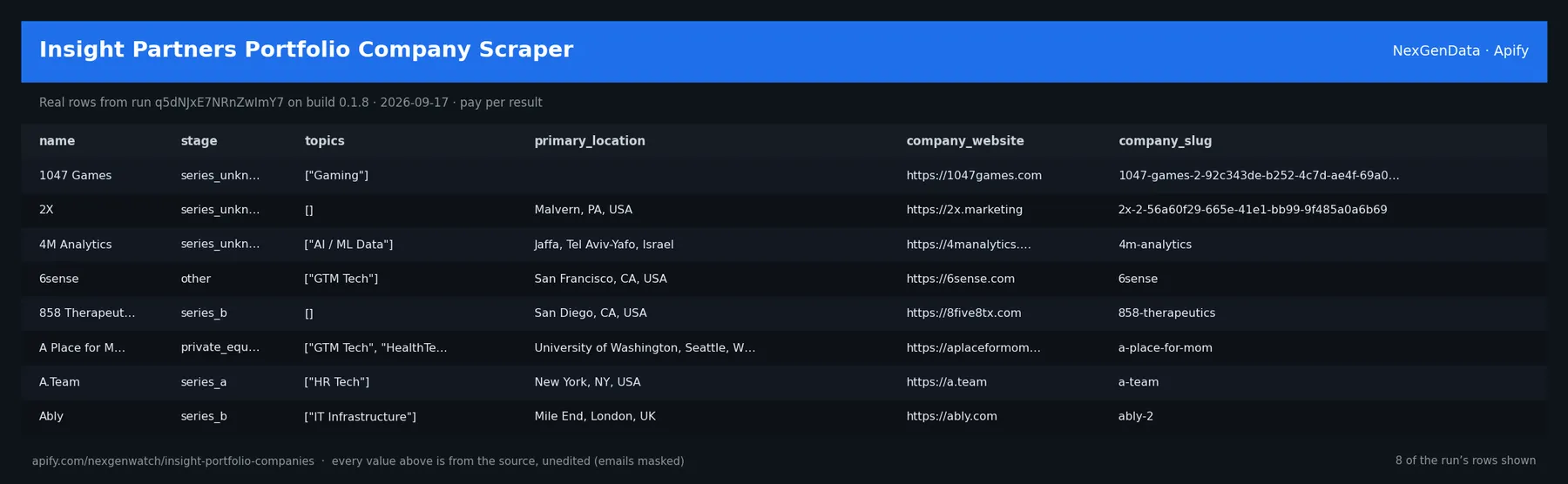Click the '["HR Tech"]' topics cell
Image resolution: width=1568 pixels, height=484 pixels.
337,382
